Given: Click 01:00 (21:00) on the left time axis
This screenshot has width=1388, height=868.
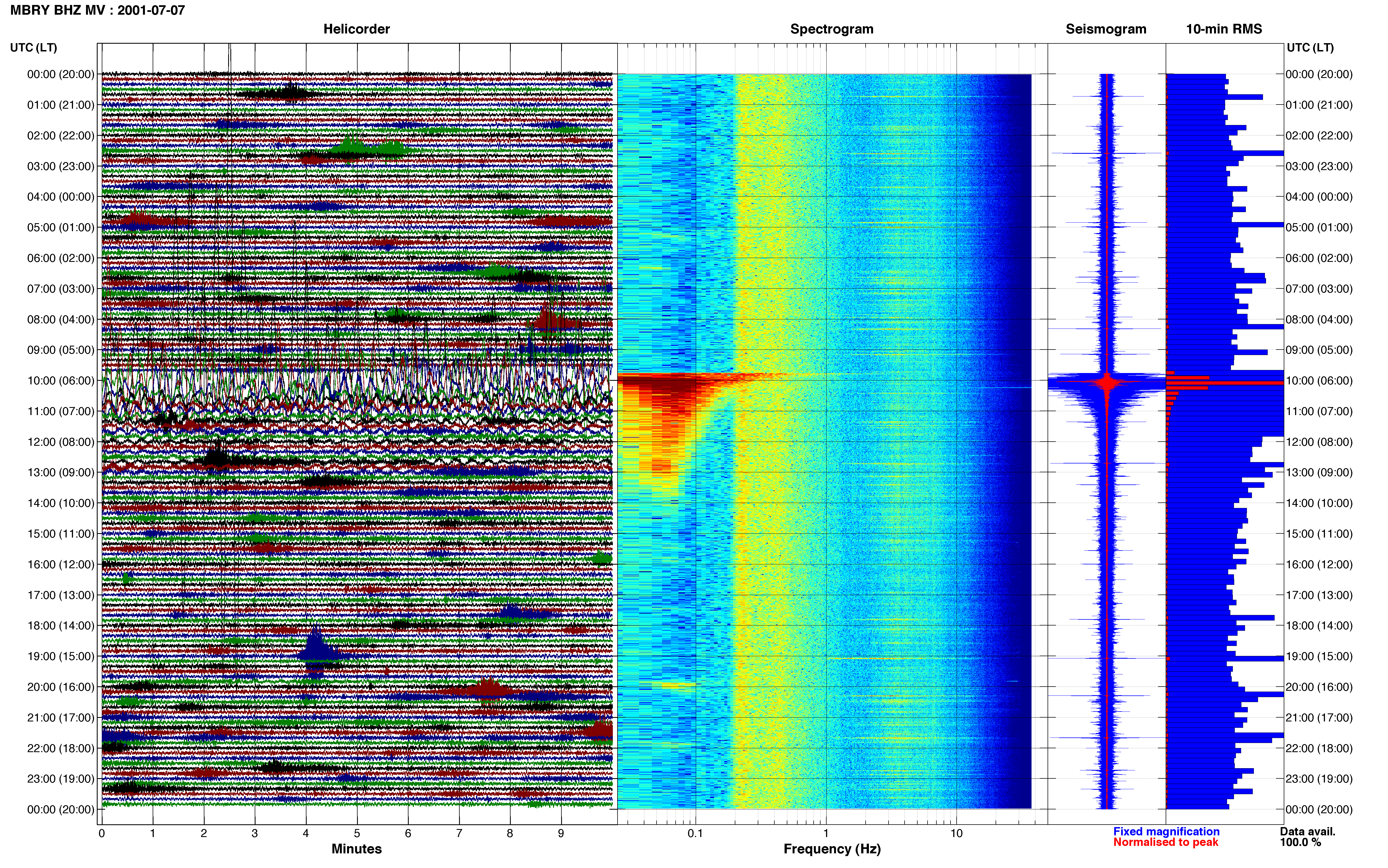Looking at the screenshot, I should pyautogui.click(x=61, y=105).
